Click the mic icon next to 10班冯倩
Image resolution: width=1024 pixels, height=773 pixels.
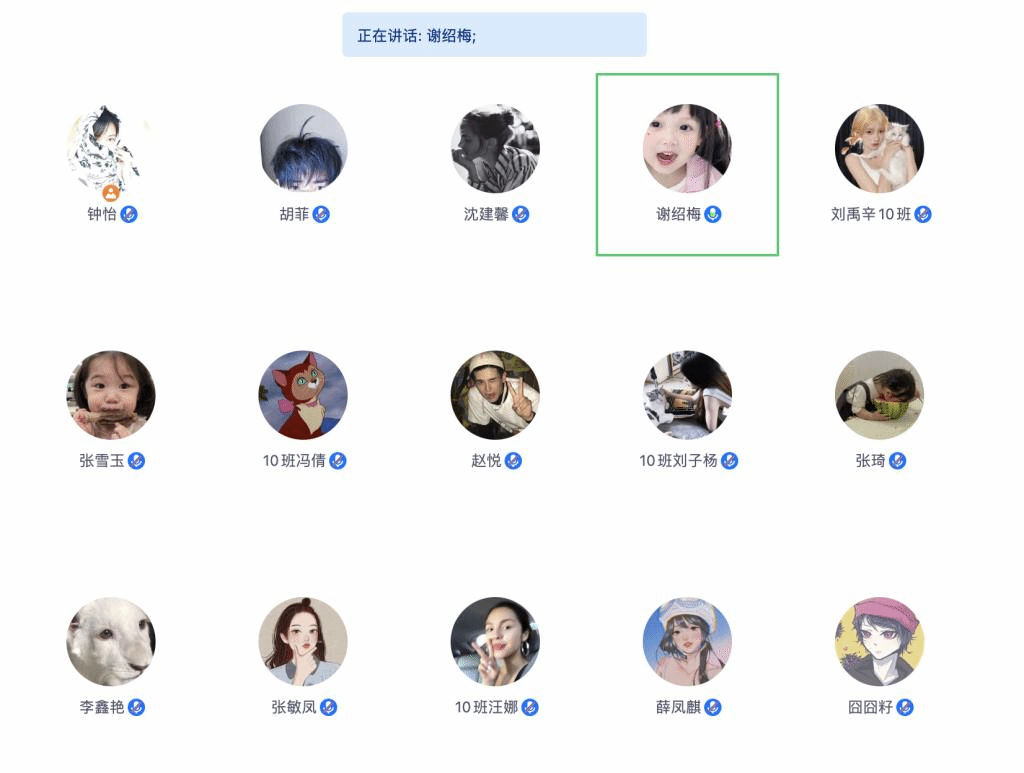(338, 461)
